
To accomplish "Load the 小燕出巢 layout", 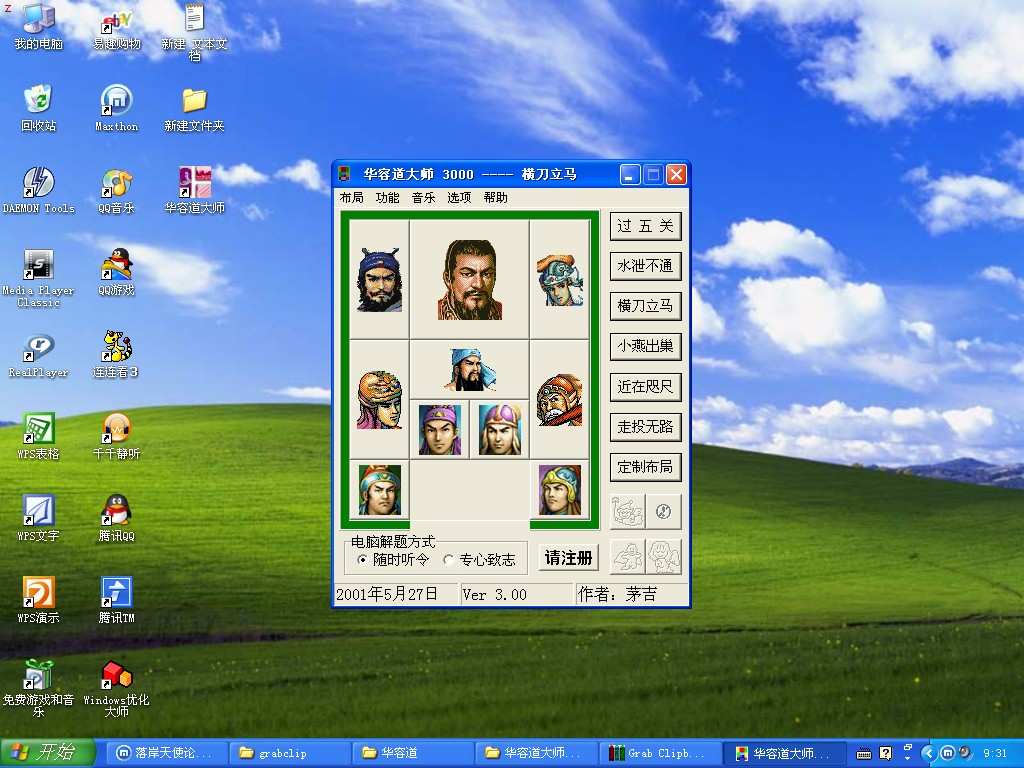I will [x=645, y=346].
